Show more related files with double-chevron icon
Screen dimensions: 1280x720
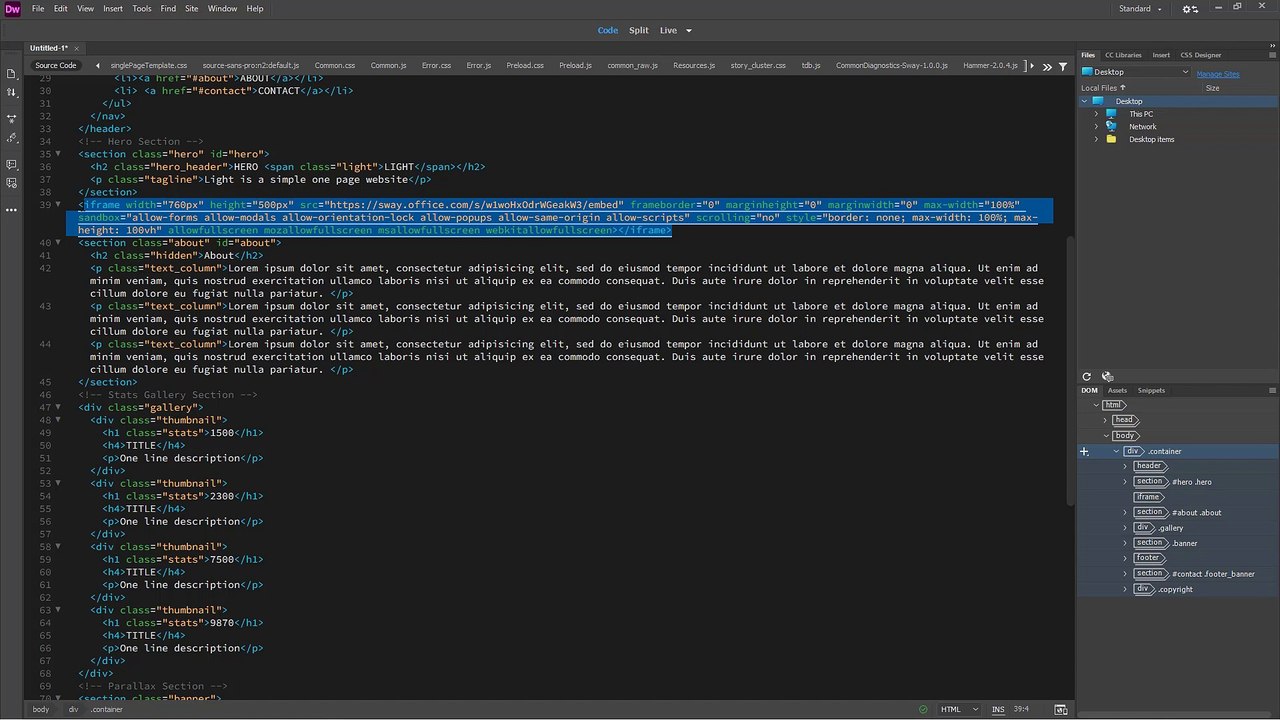(x=1047, y=66)
